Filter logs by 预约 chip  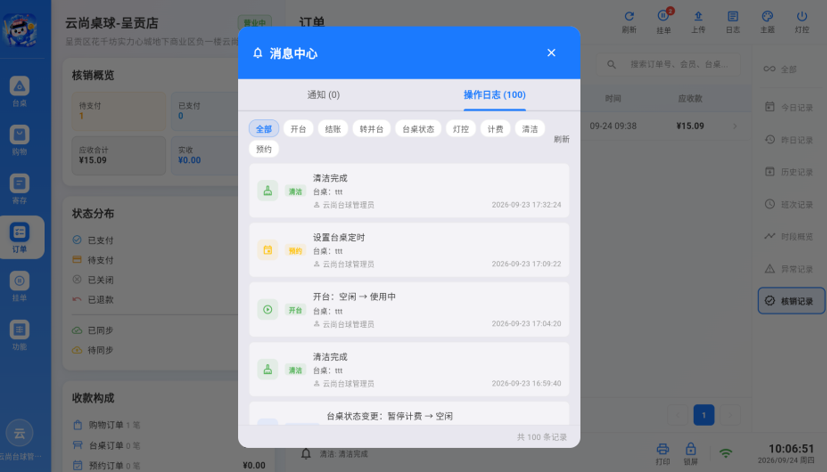tap(264, 149)
